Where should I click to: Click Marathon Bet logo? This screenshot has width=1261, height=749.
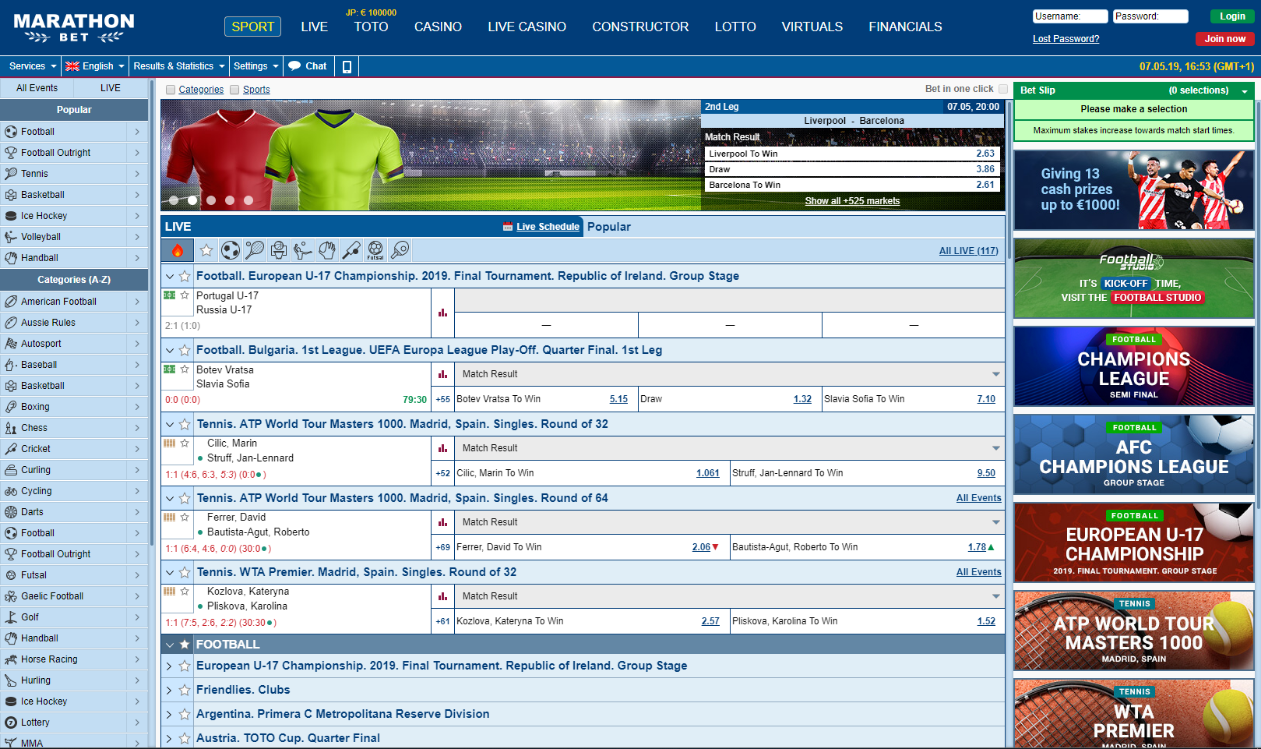74,27
